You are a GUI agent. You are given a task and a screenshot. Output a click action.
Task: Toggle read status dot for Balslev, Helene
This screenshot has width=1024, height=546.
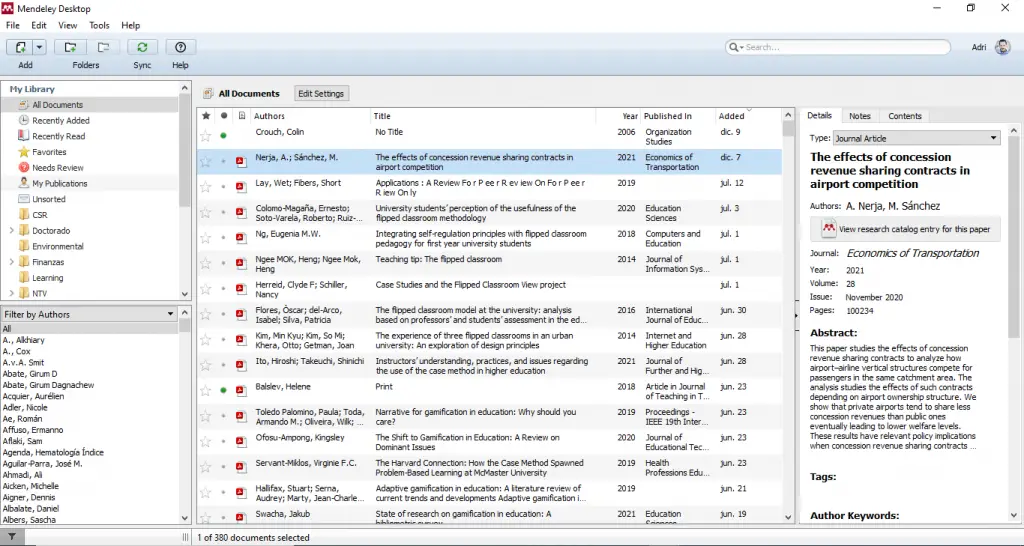tap(223, 391)
